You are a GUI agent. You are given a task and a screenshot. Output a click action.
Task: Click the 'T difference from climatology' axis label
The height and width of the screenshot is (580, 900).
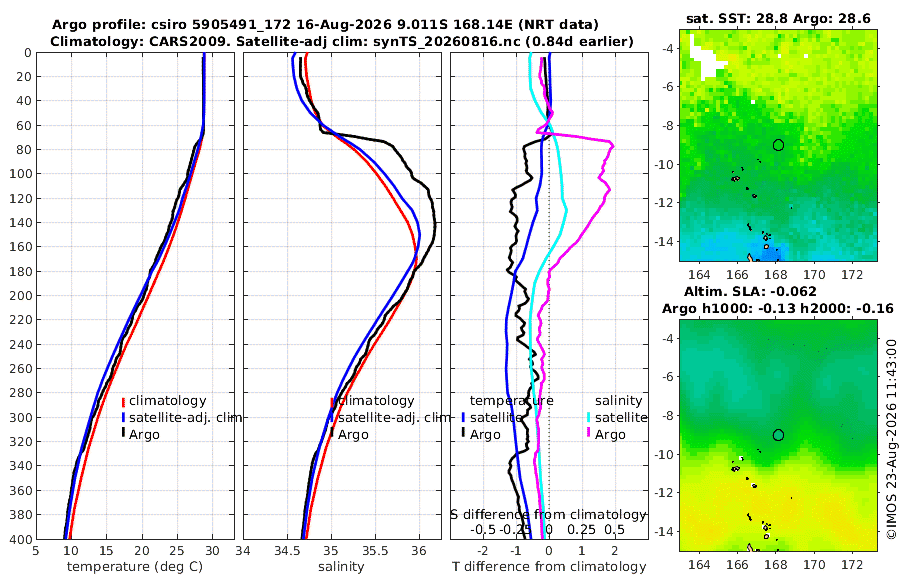pos(549,567)
